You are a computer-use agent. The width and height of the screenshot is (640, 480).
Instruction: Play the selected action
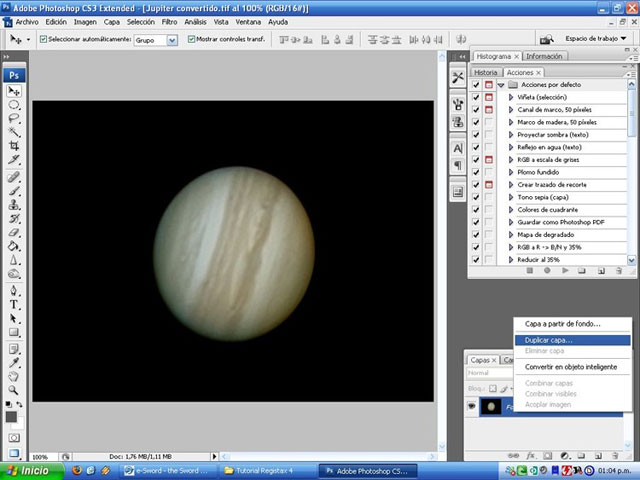pos(565,271)
